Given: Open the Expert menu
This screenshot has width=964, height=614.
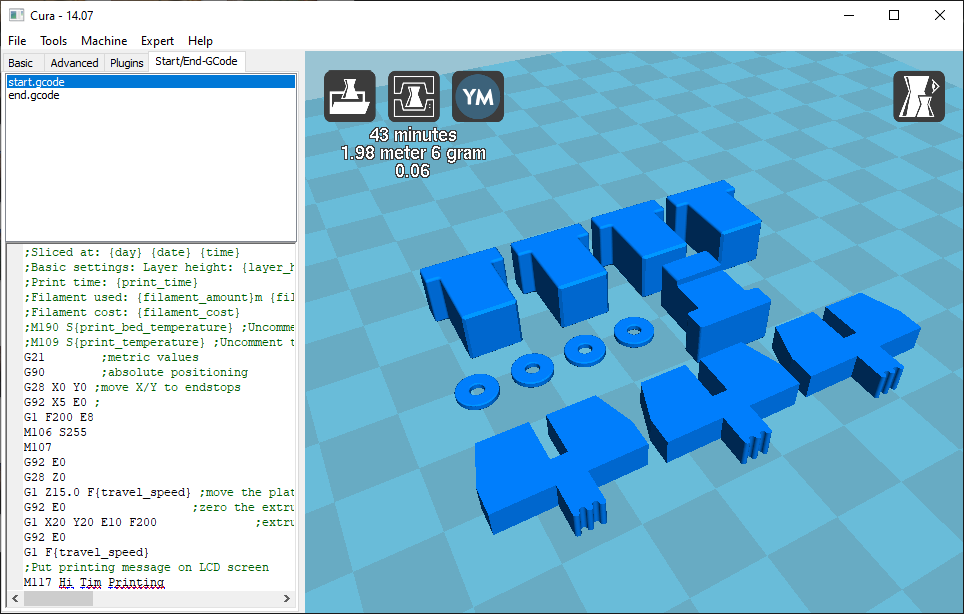Looking at the screenshot, I should coord(157,41).
